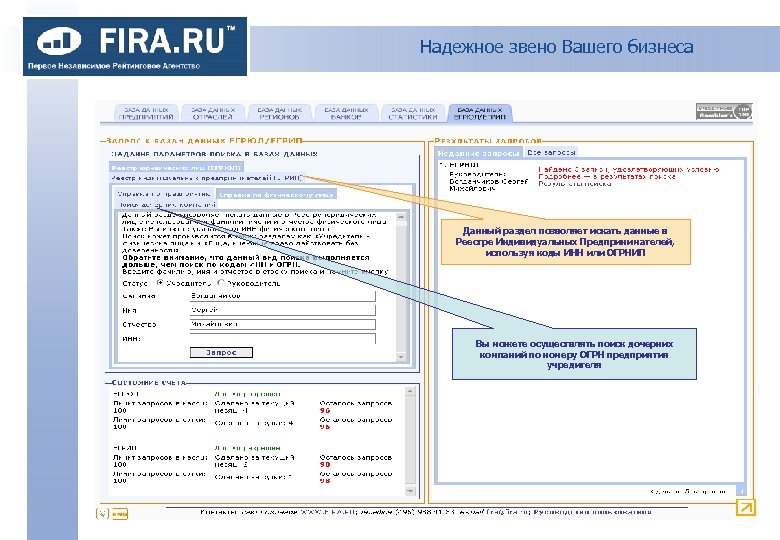Click search form scrollbar up arrow
780x540 pixels.
coord(401,217)
